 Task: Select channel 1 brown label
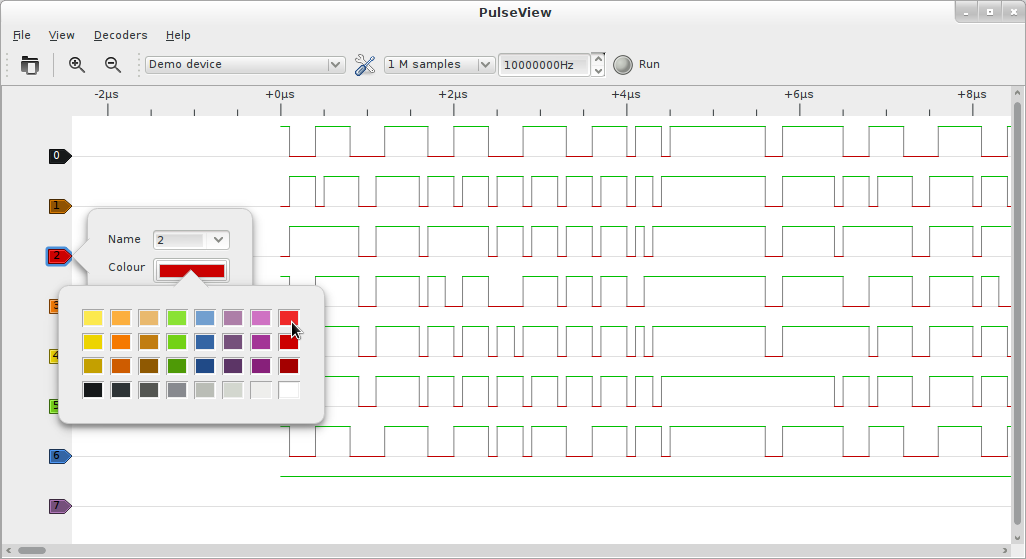point(59,206)
